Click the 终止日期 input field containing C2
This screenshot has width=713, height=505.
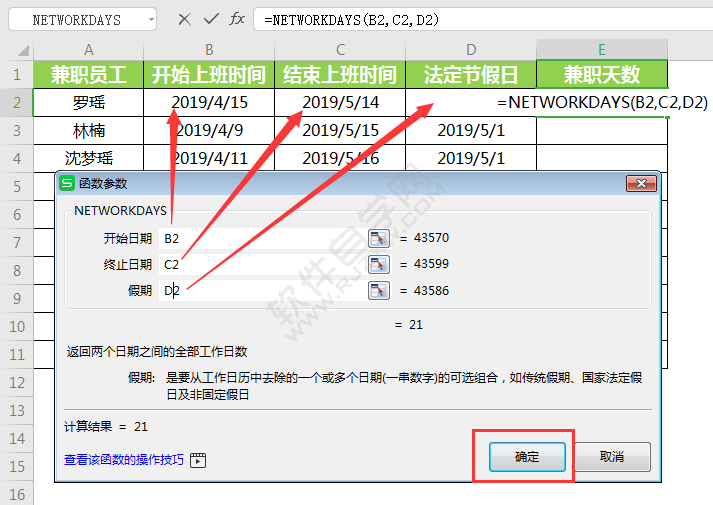263,265
